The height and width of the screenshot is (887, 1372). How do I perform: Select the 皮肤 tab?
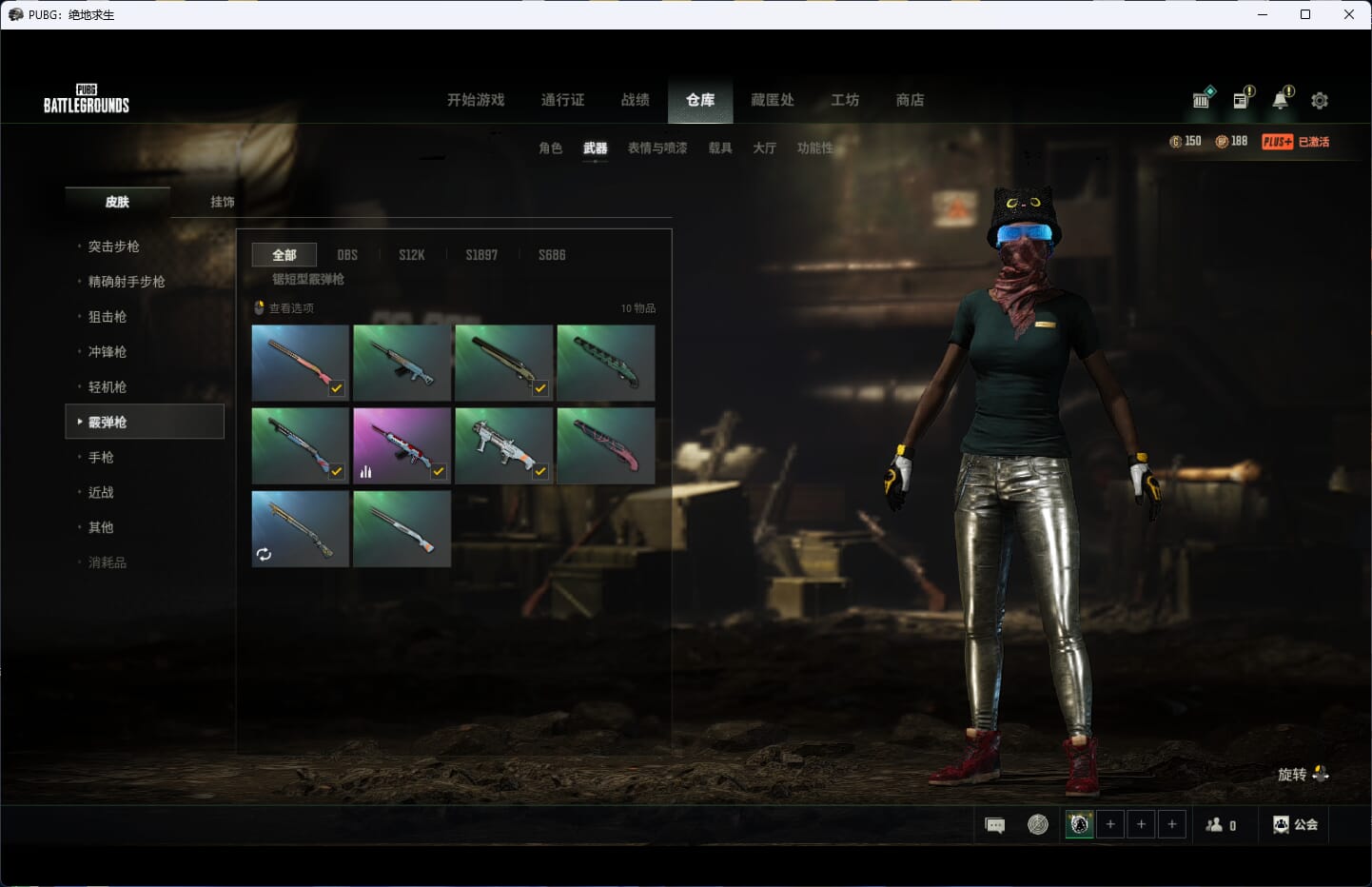(117, 202)
